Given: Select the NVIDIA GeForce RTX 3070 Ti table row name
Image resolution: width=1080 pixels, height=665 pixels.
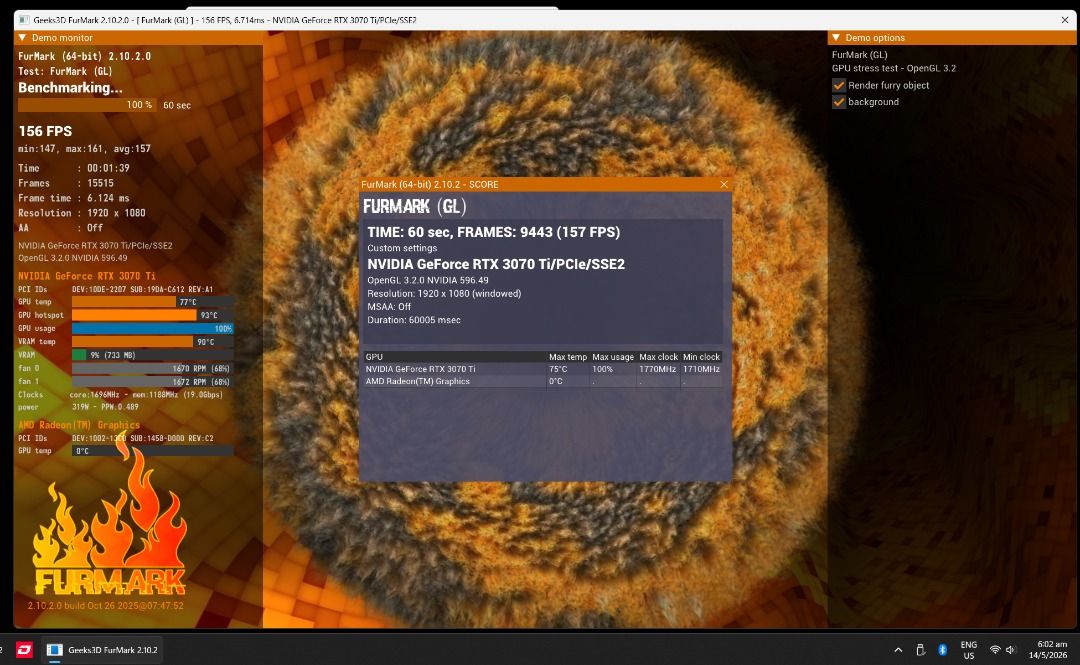Looking at the screenshot, I should point(420,369).
